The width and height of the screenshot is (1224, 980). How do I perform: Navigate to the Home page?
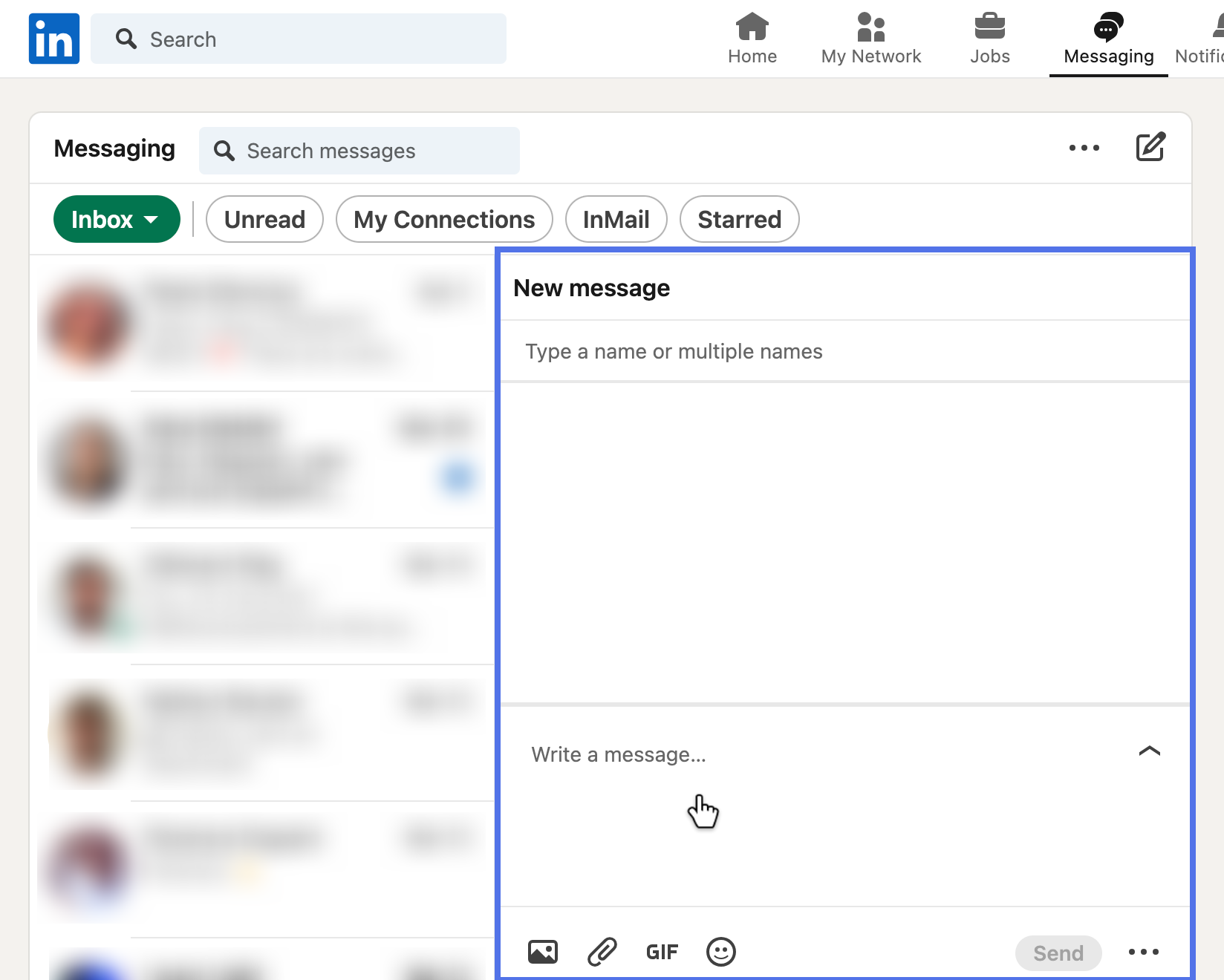point(752,39)
